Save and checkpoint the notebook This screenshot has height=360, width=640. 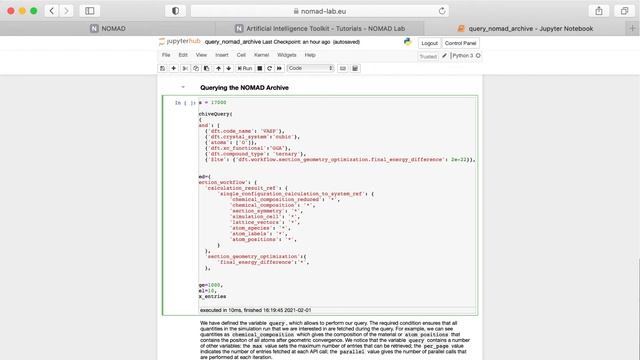coord(162,69)
